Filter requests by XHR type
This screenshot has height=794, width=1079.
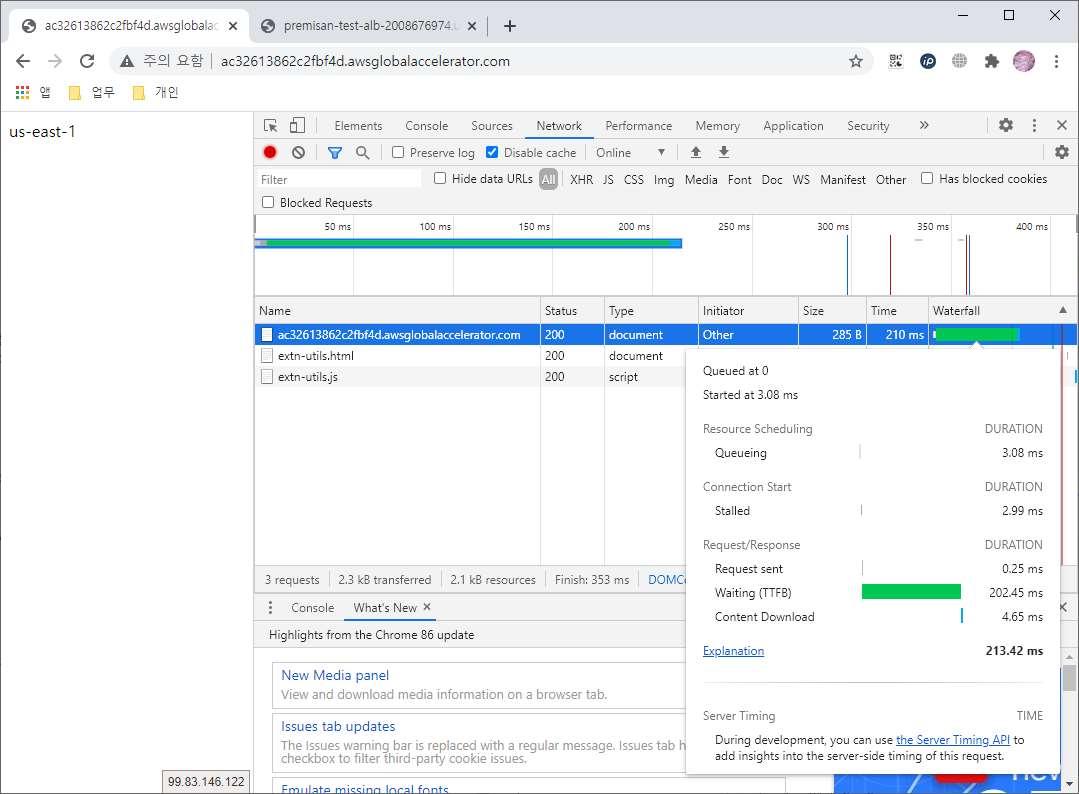581,180
